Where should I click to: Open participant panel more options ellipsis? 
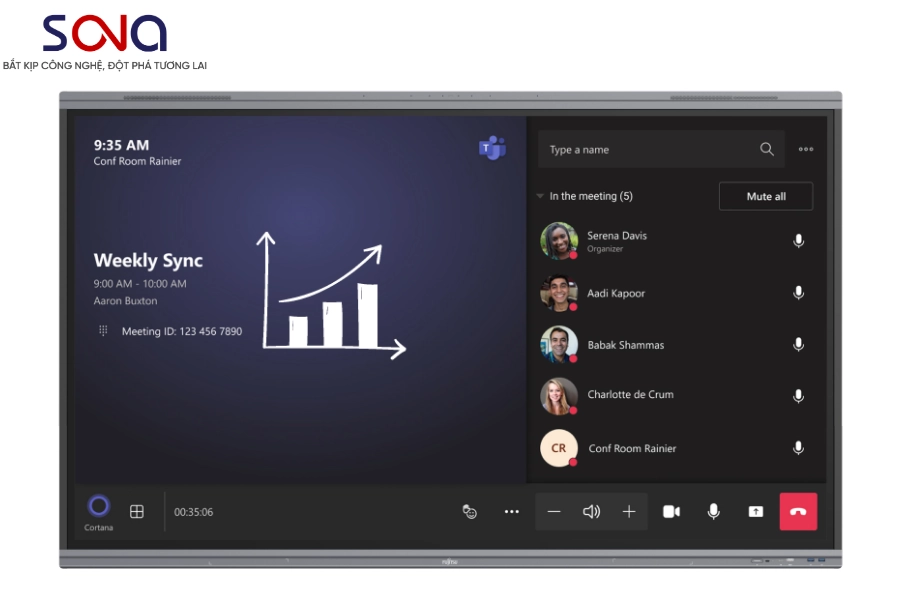coord(806,150)
